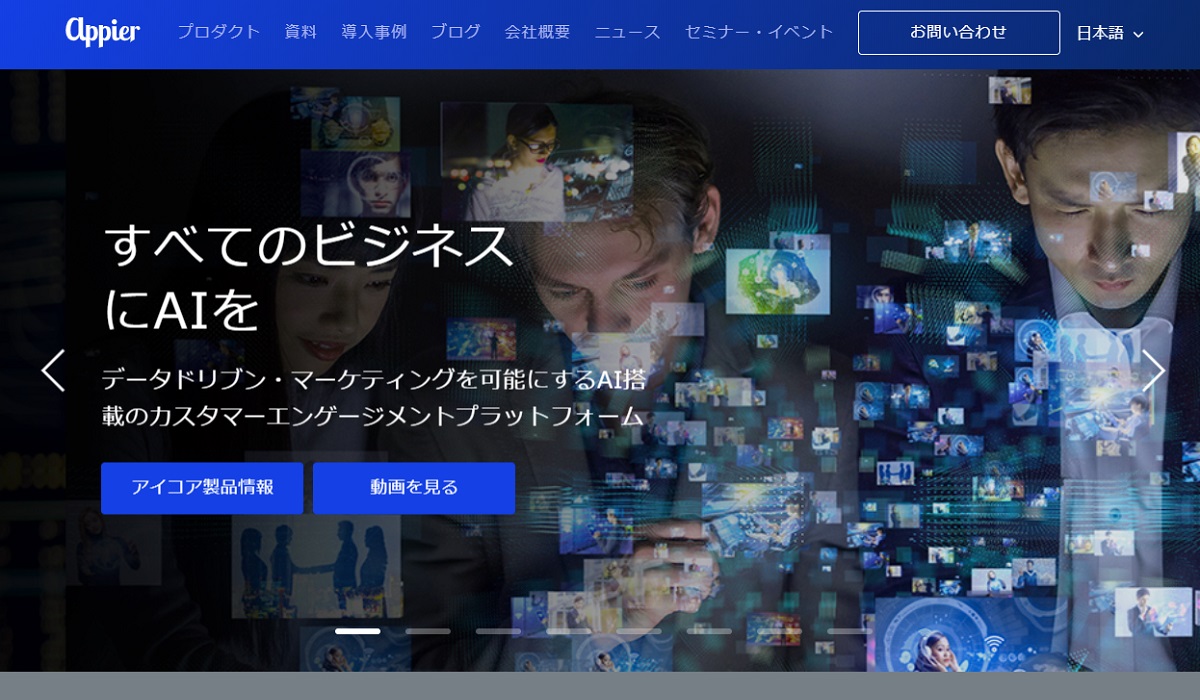Screen dimensions: 1200x700
Task: Select the fourth carousel indicator
Action: [569, 631]
